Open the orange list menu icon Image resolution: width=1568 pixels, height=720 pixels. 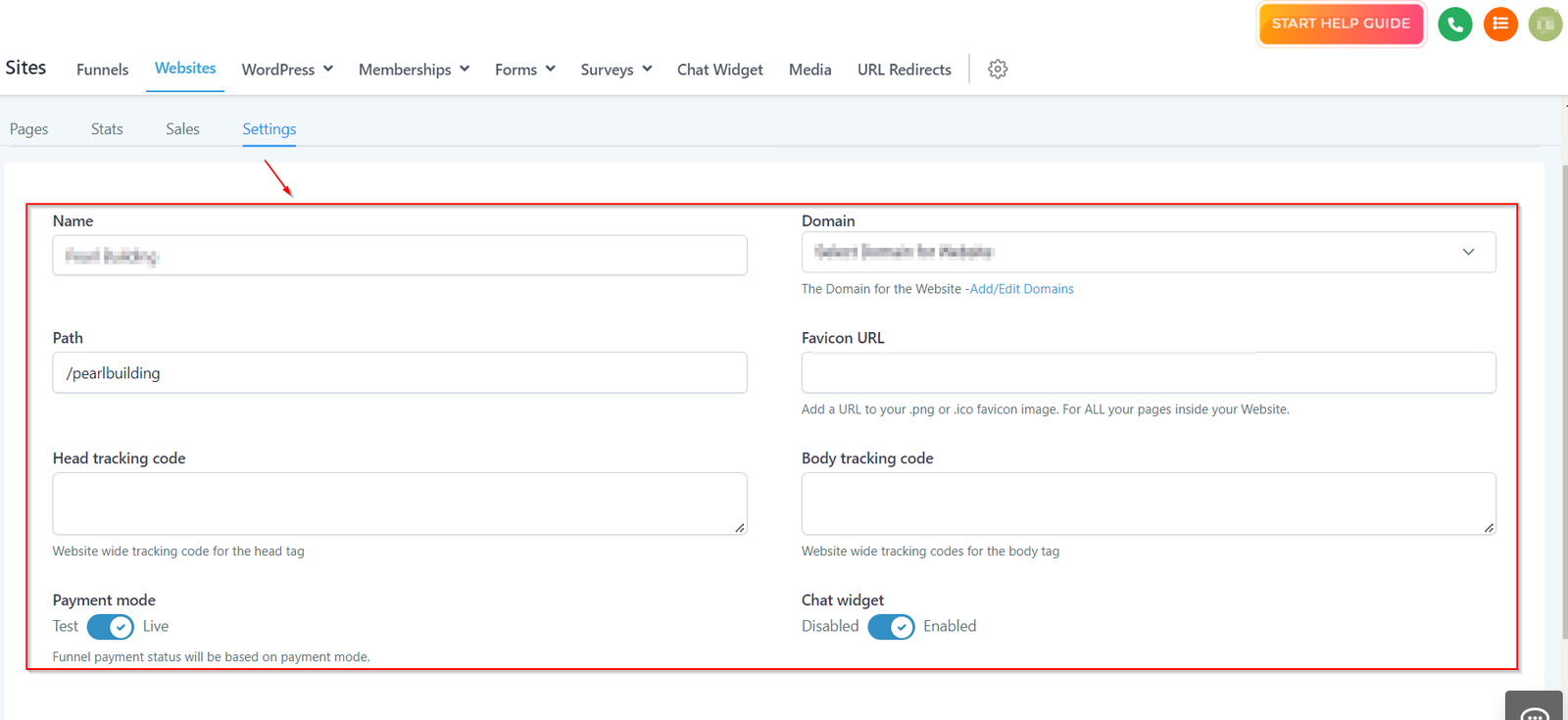[1499, 24]
